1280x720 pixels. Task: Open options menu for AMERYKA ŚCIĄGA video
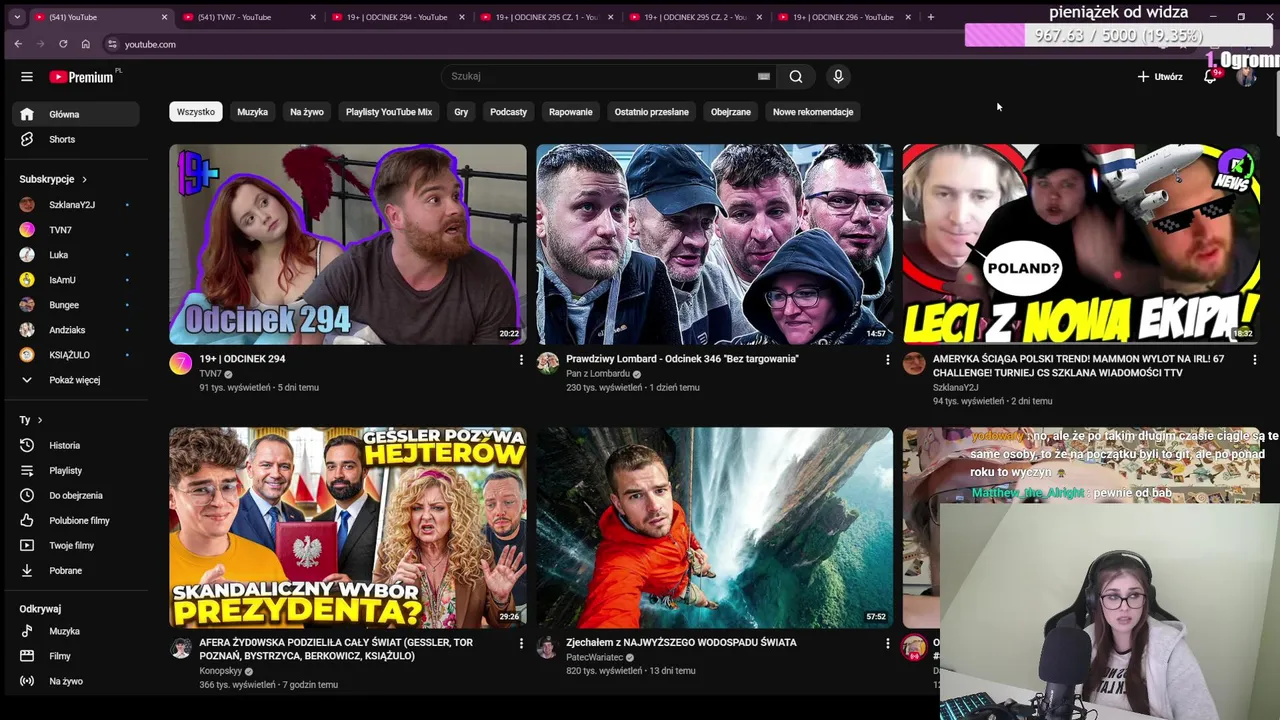tap(1254, 360)
